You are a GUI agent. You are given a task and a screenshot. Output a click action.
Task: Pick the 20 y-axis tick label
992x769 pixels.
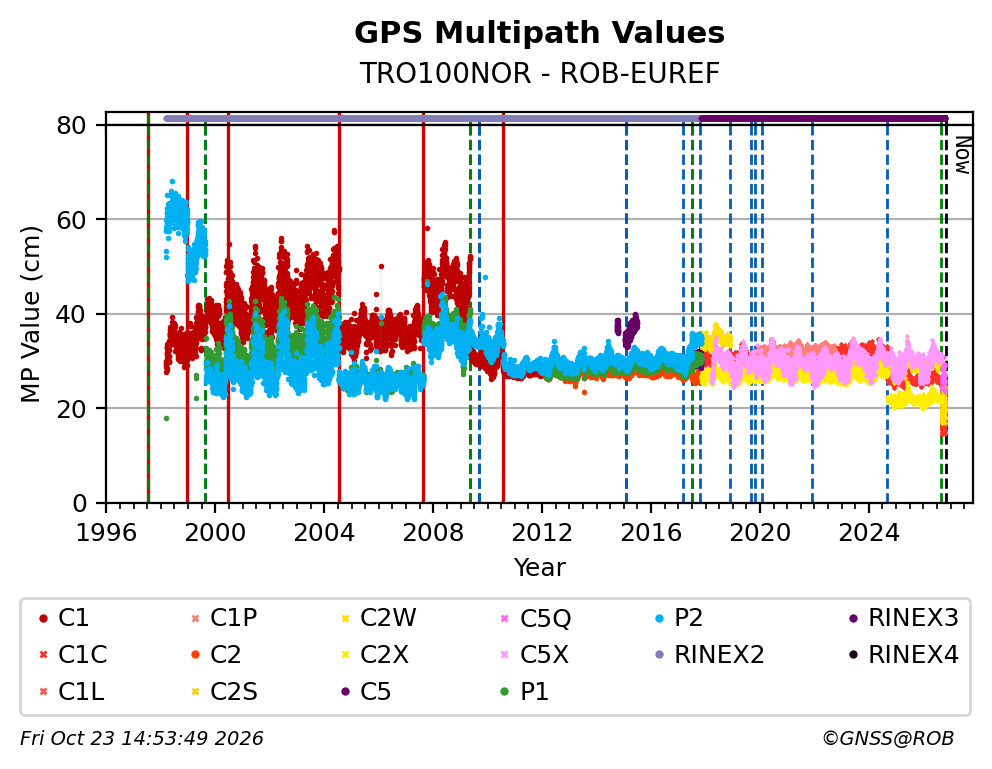coord(71,409)
